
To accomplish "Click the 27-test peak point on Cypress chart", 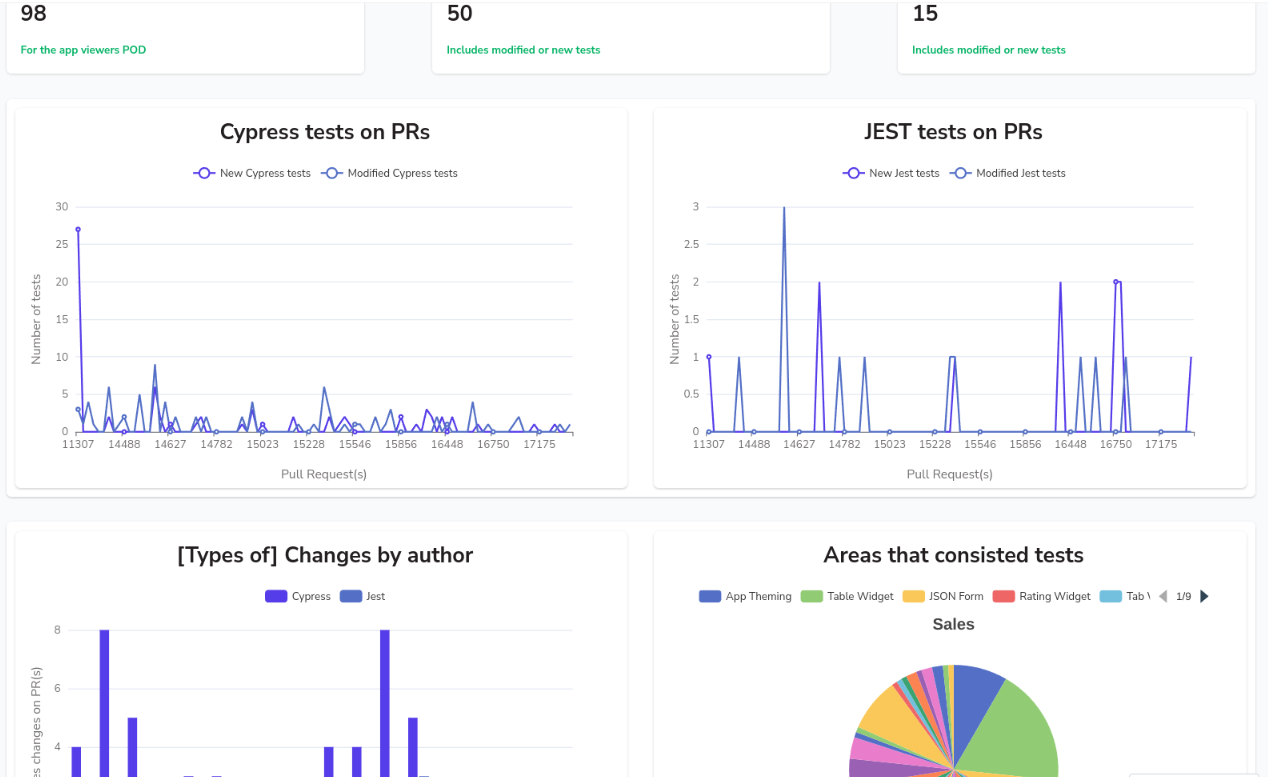I will click(x=78, y=229).
